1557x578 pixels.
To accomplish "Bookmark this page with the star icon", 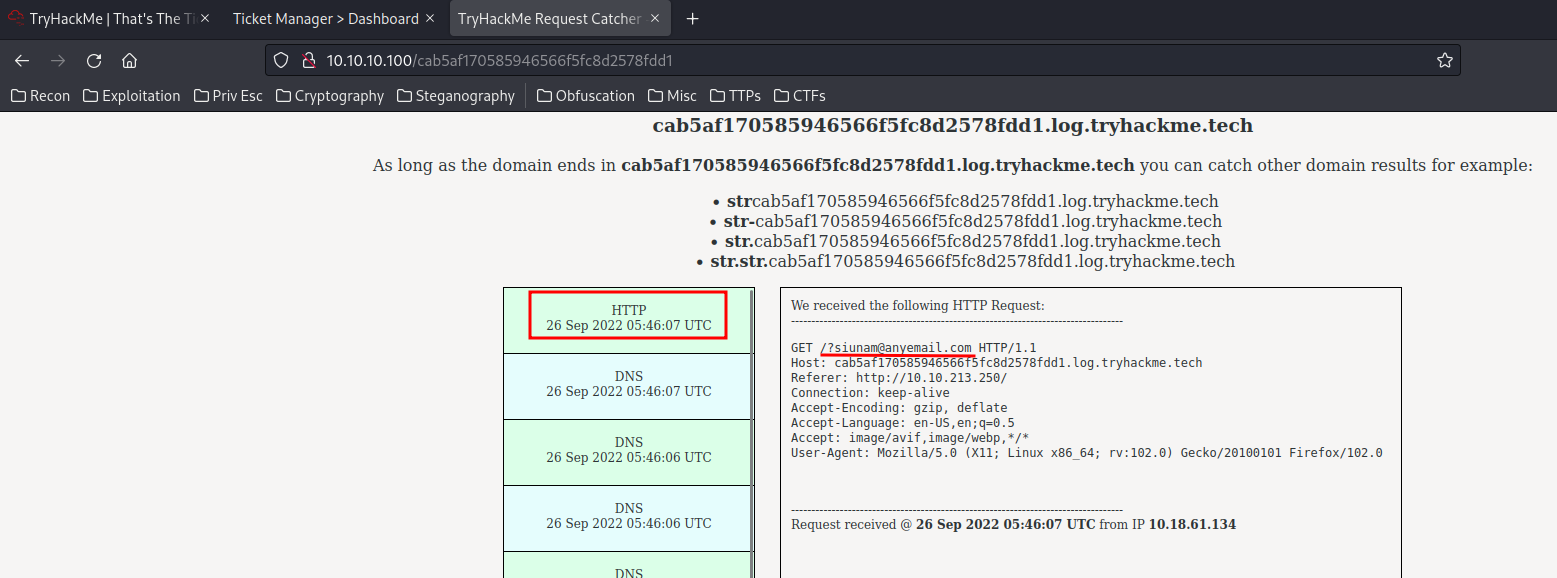I will [x=1444, y=60].
